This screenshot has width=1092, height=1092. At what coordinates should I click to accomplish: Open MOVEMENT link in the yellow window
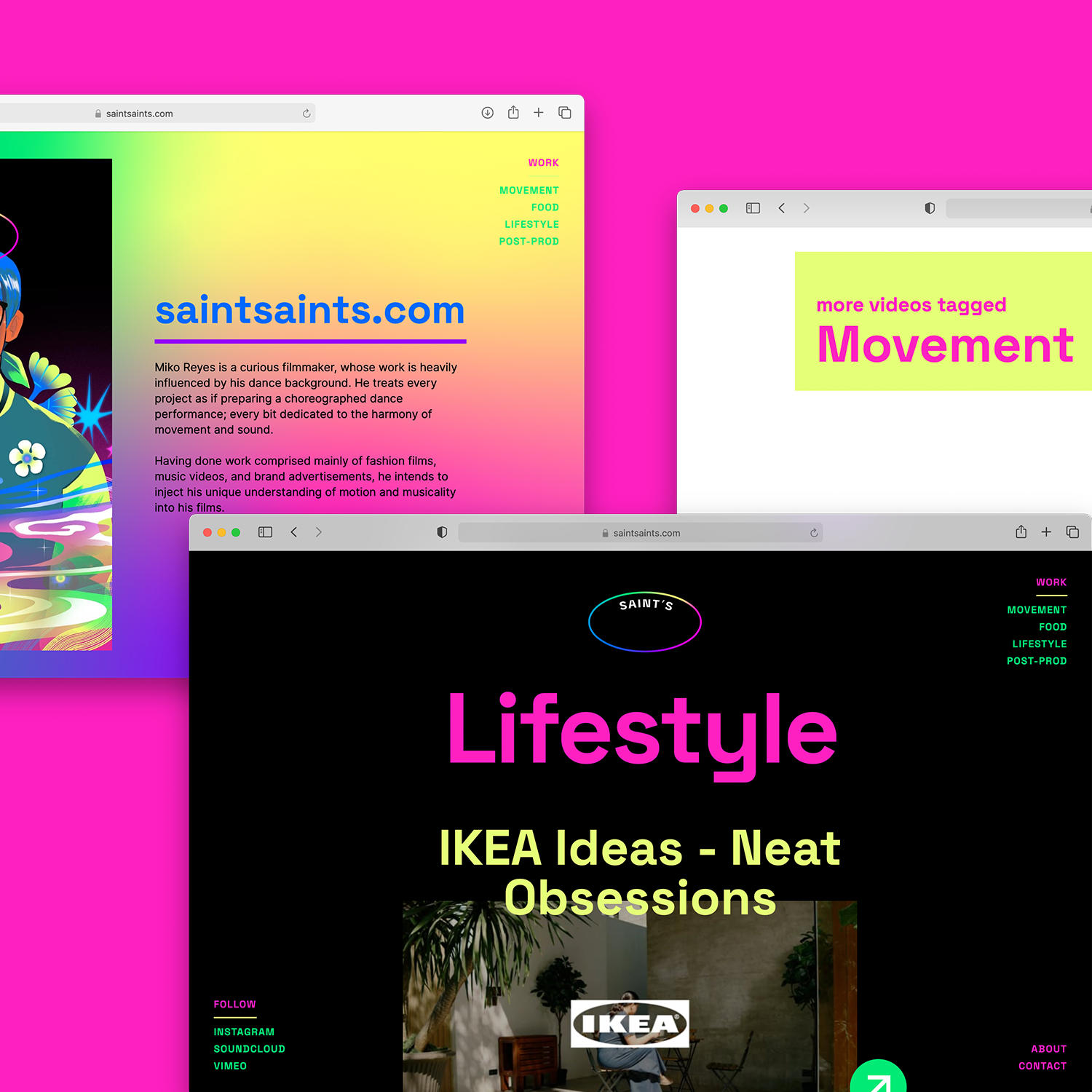pos(529,191)
